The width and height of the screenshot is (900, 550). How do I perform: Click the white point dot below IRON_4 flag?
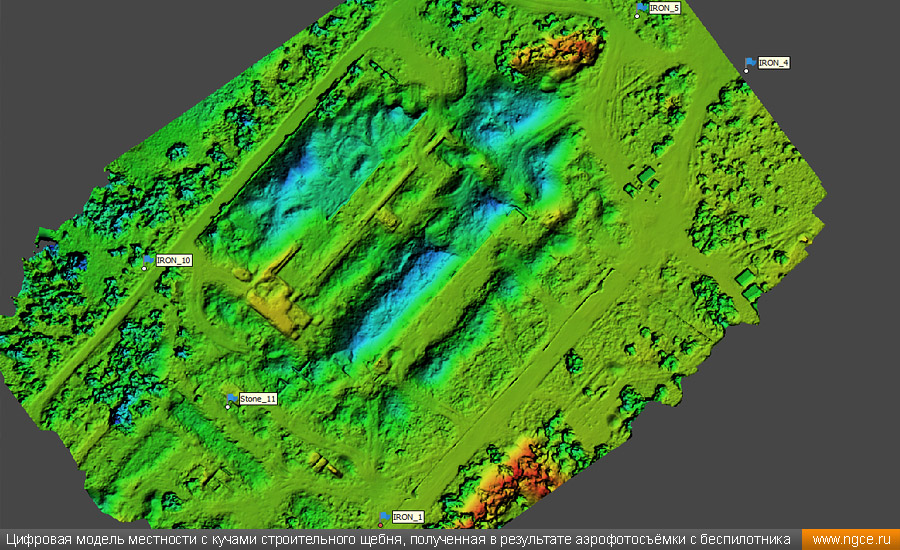pos(746,71)
